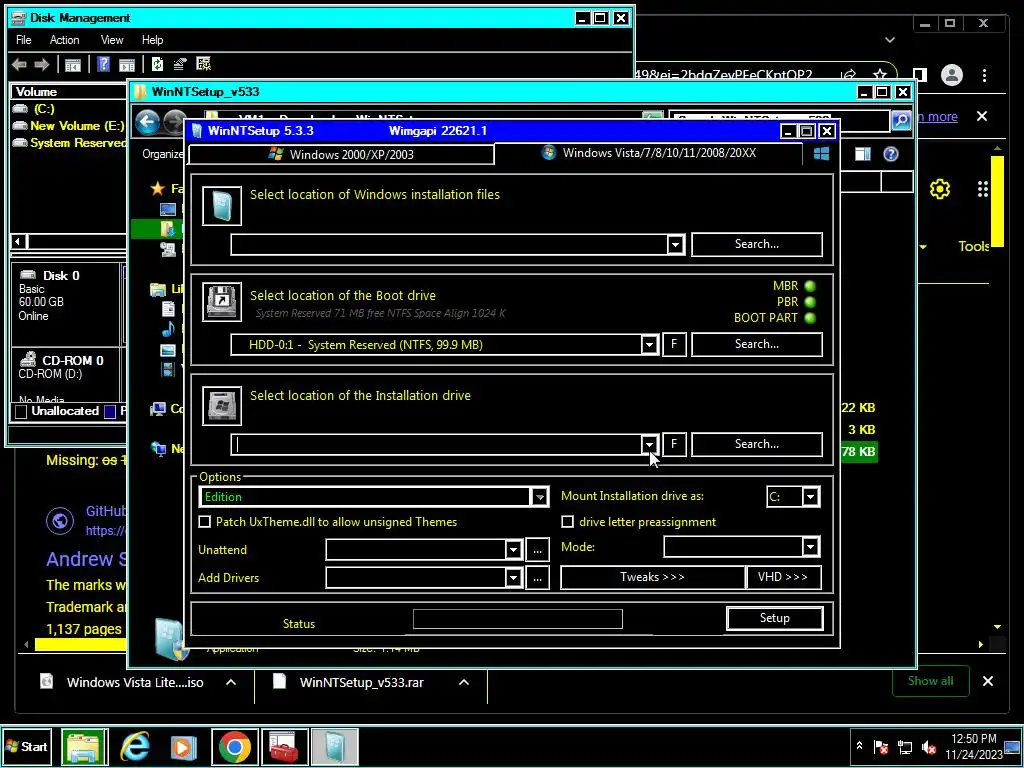Click the Windows logo icon beside the tabs
Screen dimensions: 1024x768
tap(821, 153)
